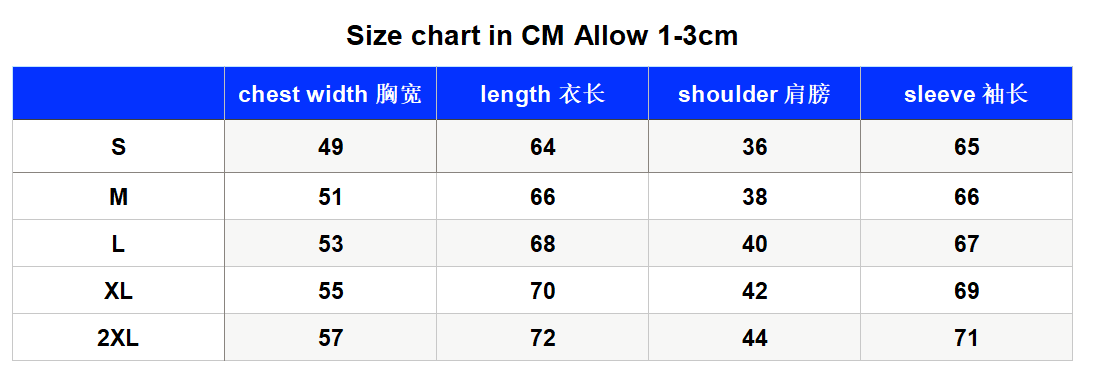Click the 2XL size row label

click(118, 338)
